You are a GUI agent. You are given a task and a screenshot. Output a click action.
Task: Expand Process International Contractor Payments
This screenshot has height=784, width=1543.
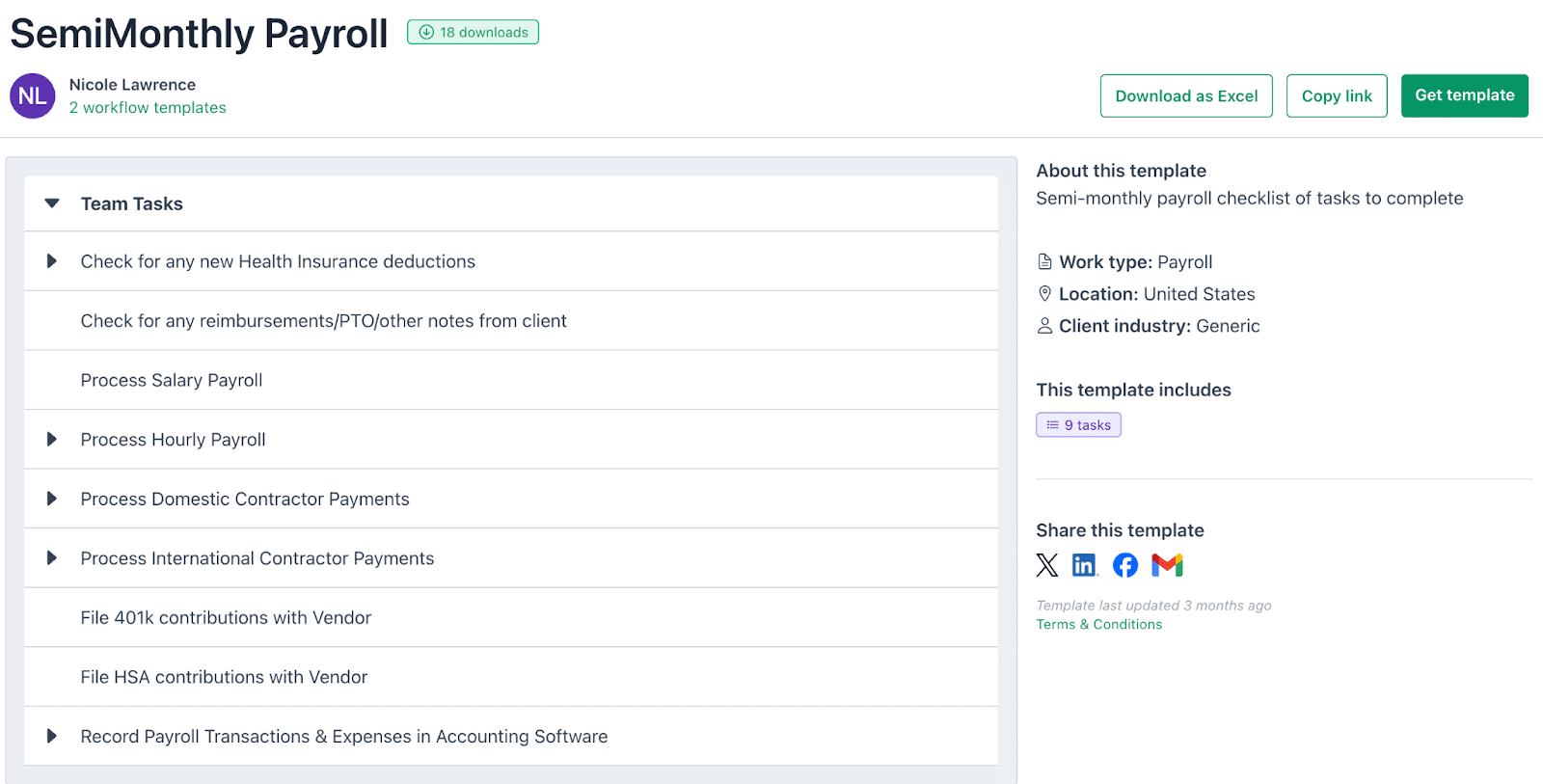tap(52, 558)
